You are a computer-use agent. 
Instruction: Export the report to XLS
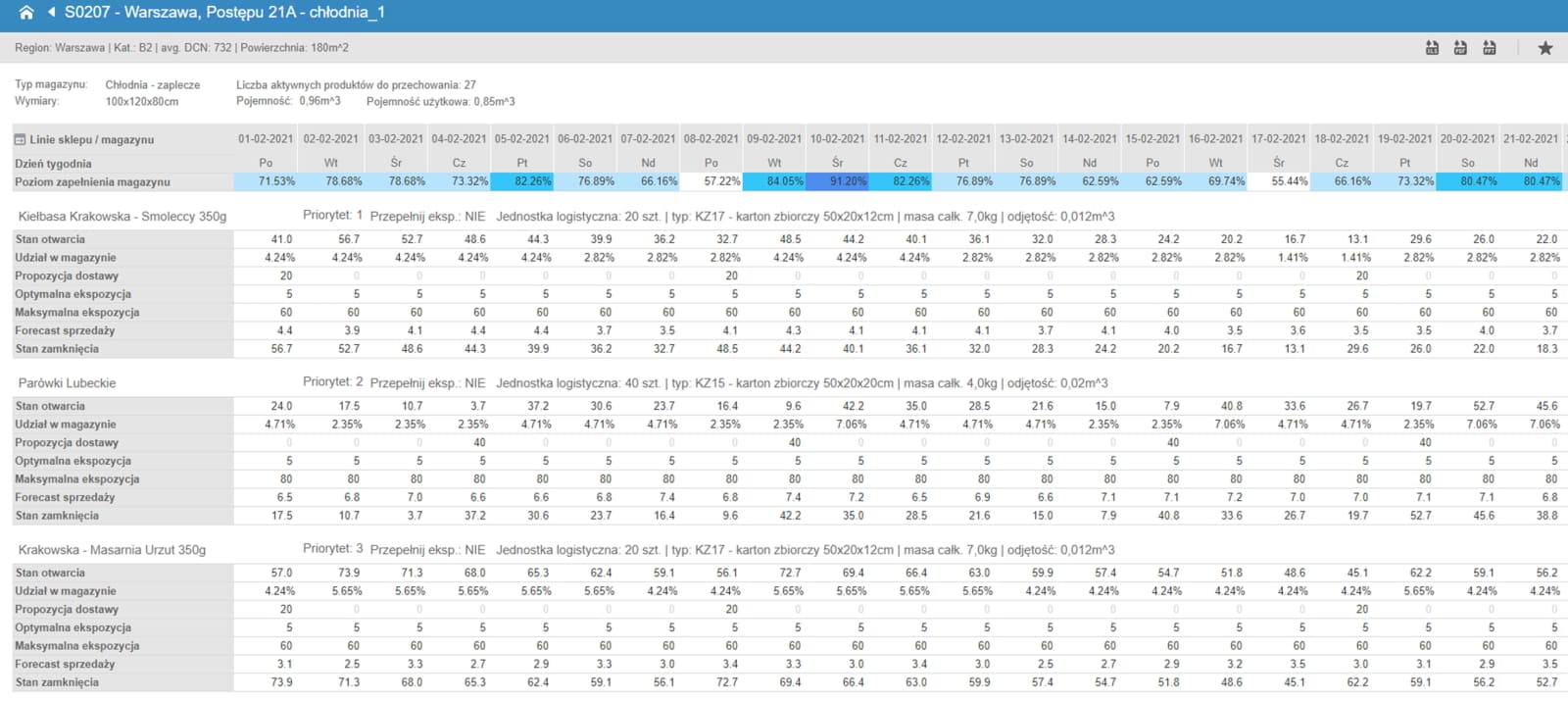click(1432, 48)
